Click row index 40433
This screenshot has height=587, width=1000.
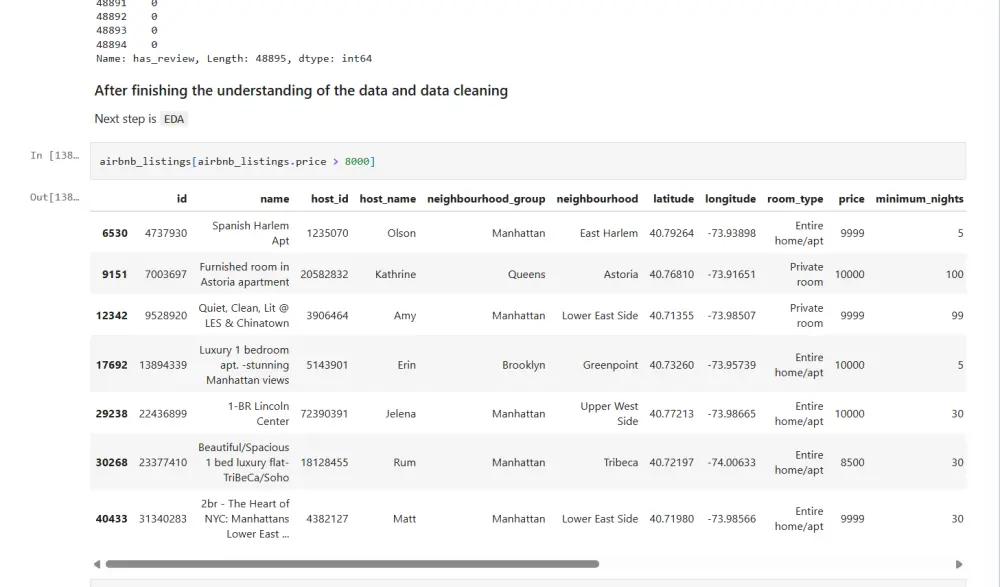(x=112, y=519)
